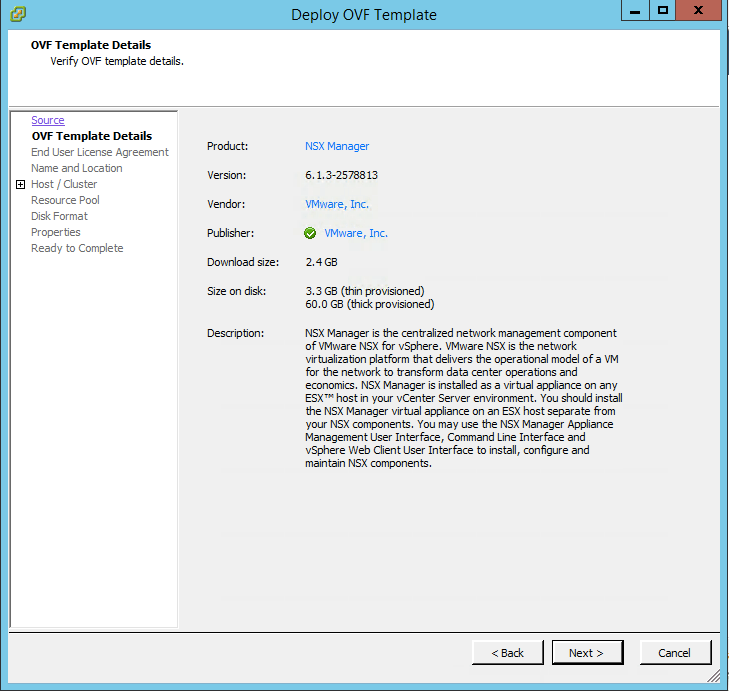Viewport: 729px width, 693px height.
Task: Click the vSphere icon in title bar
Action: [x=18, y=14]
